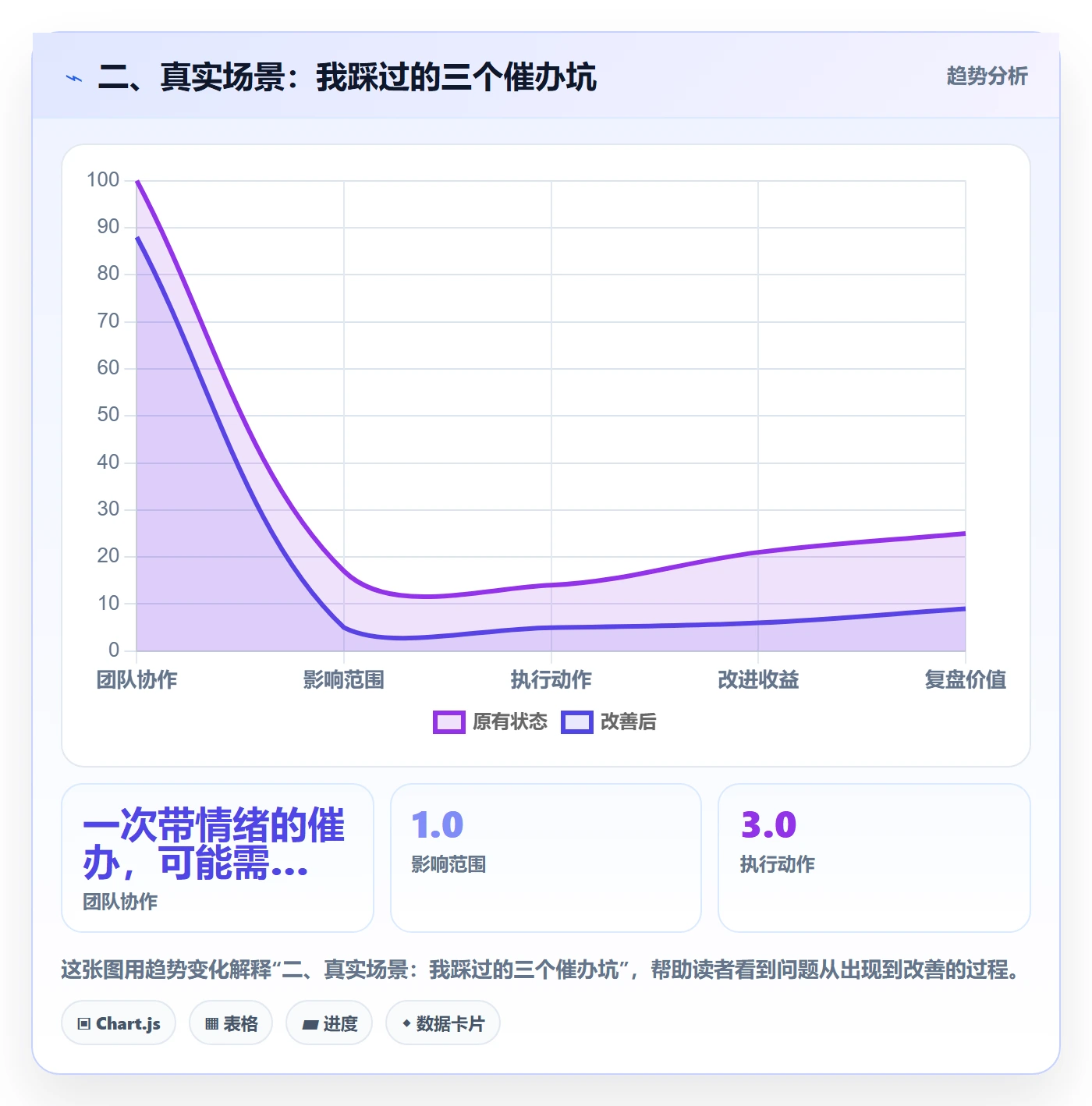The width and height of the screenshot is (1092, 1106).
Task: Toggle the 改善后 legend swatch
Action: click(x=577, y=722)
